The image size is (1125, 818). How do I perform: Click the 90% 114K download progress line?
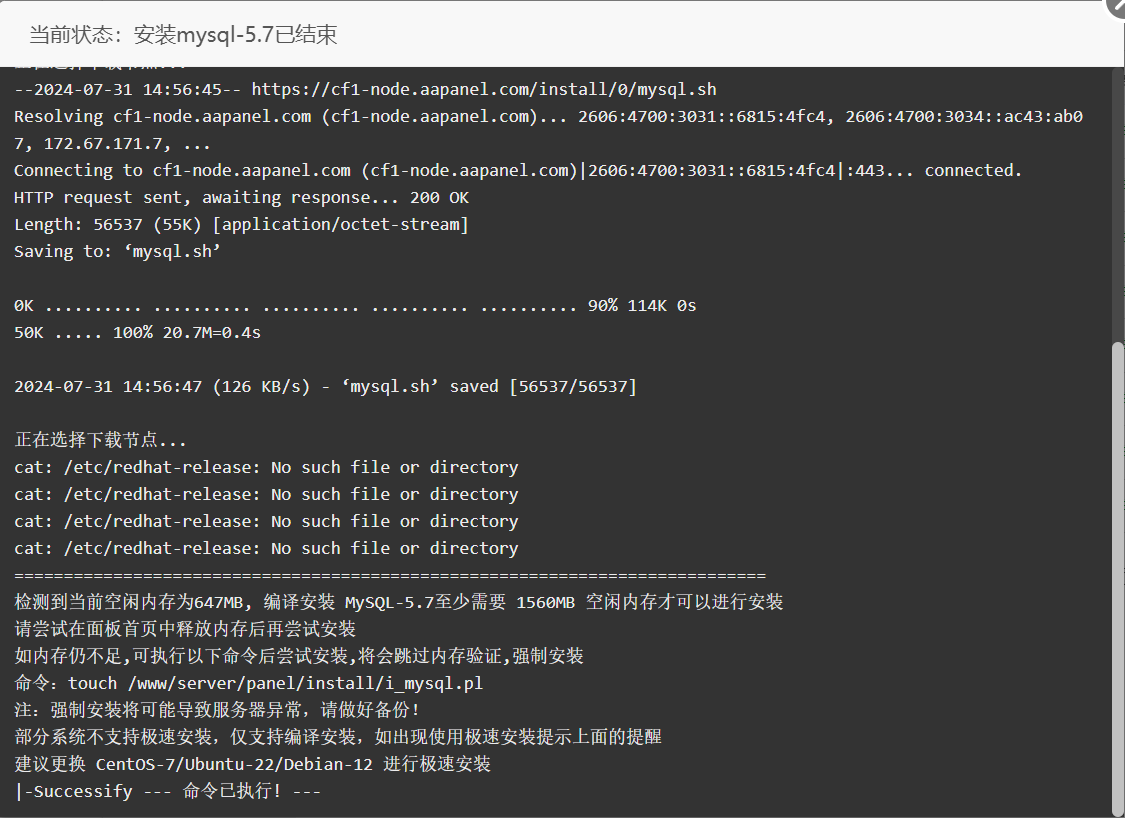point(355,306)
